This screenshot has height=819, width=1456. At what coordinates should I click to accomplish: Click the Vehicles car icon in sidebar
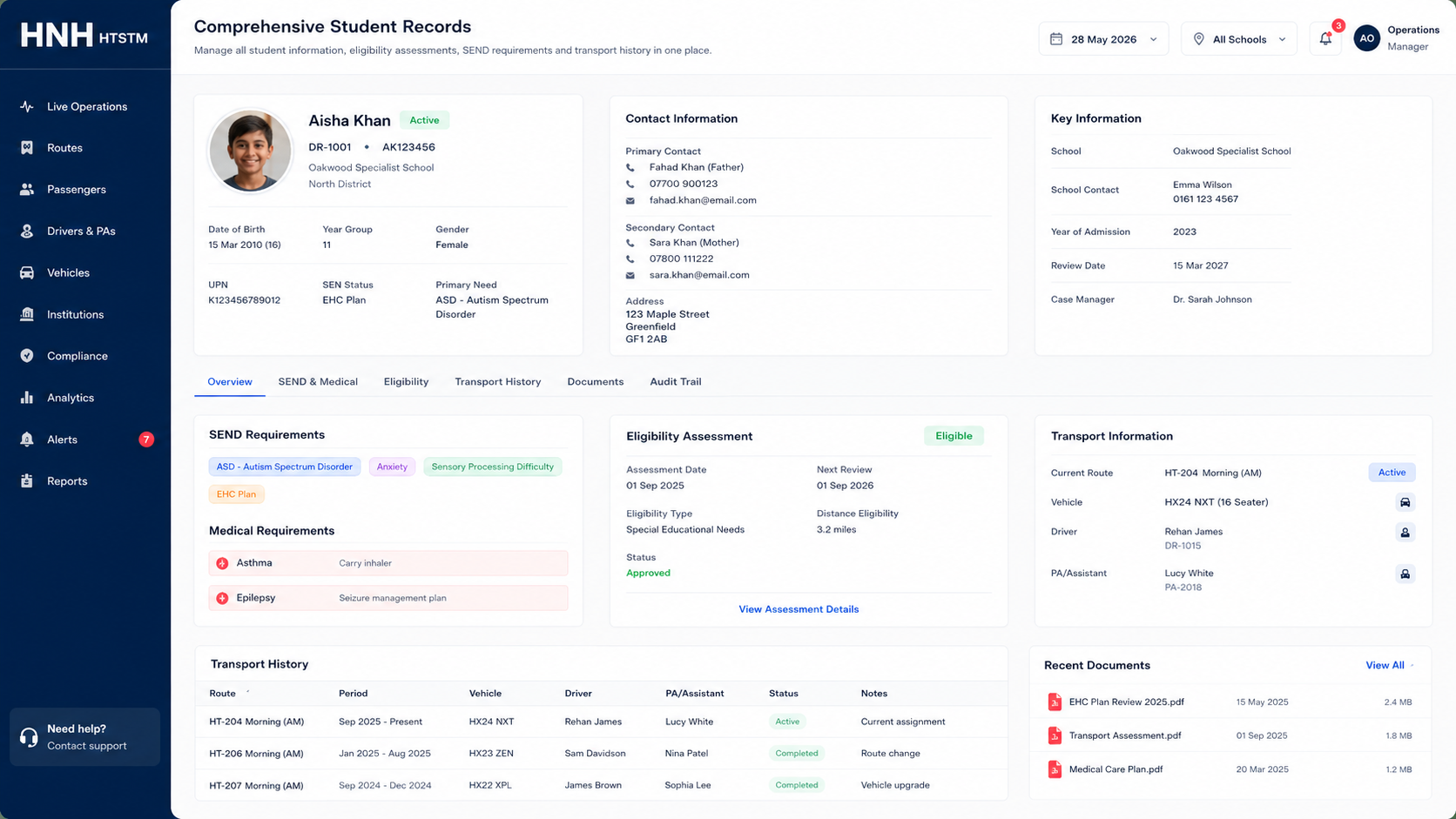pos(27,273)
